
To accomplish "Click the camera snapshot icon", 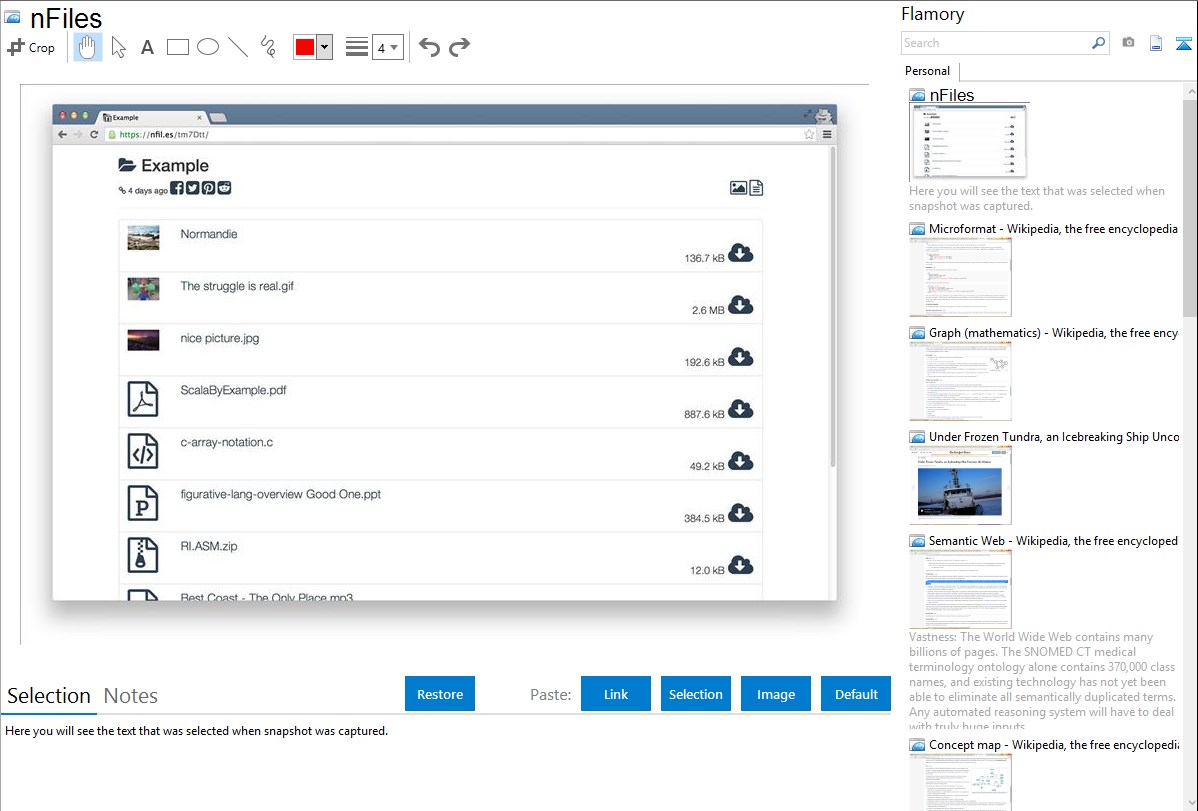I will click(1128, 43).
